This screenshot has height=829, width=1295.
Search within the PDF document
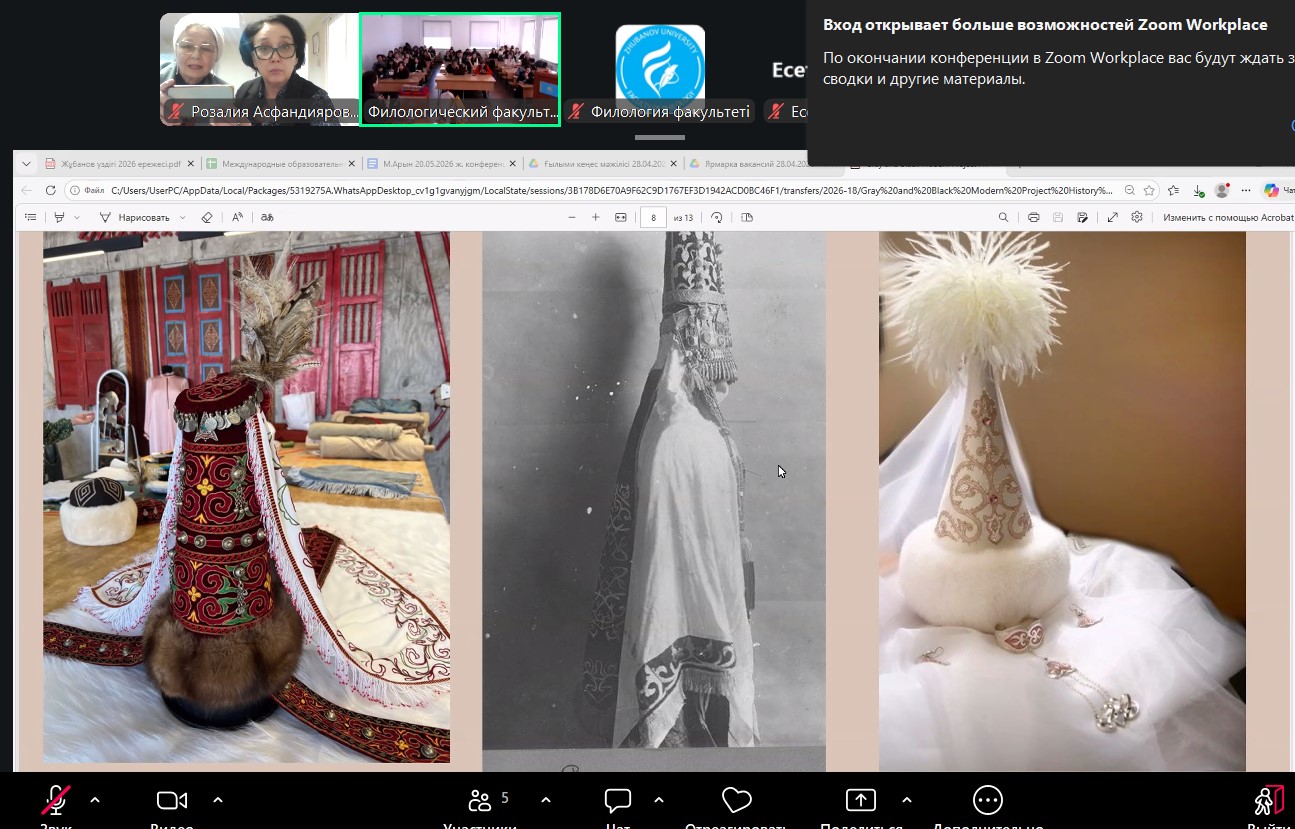click(1003, 217)
